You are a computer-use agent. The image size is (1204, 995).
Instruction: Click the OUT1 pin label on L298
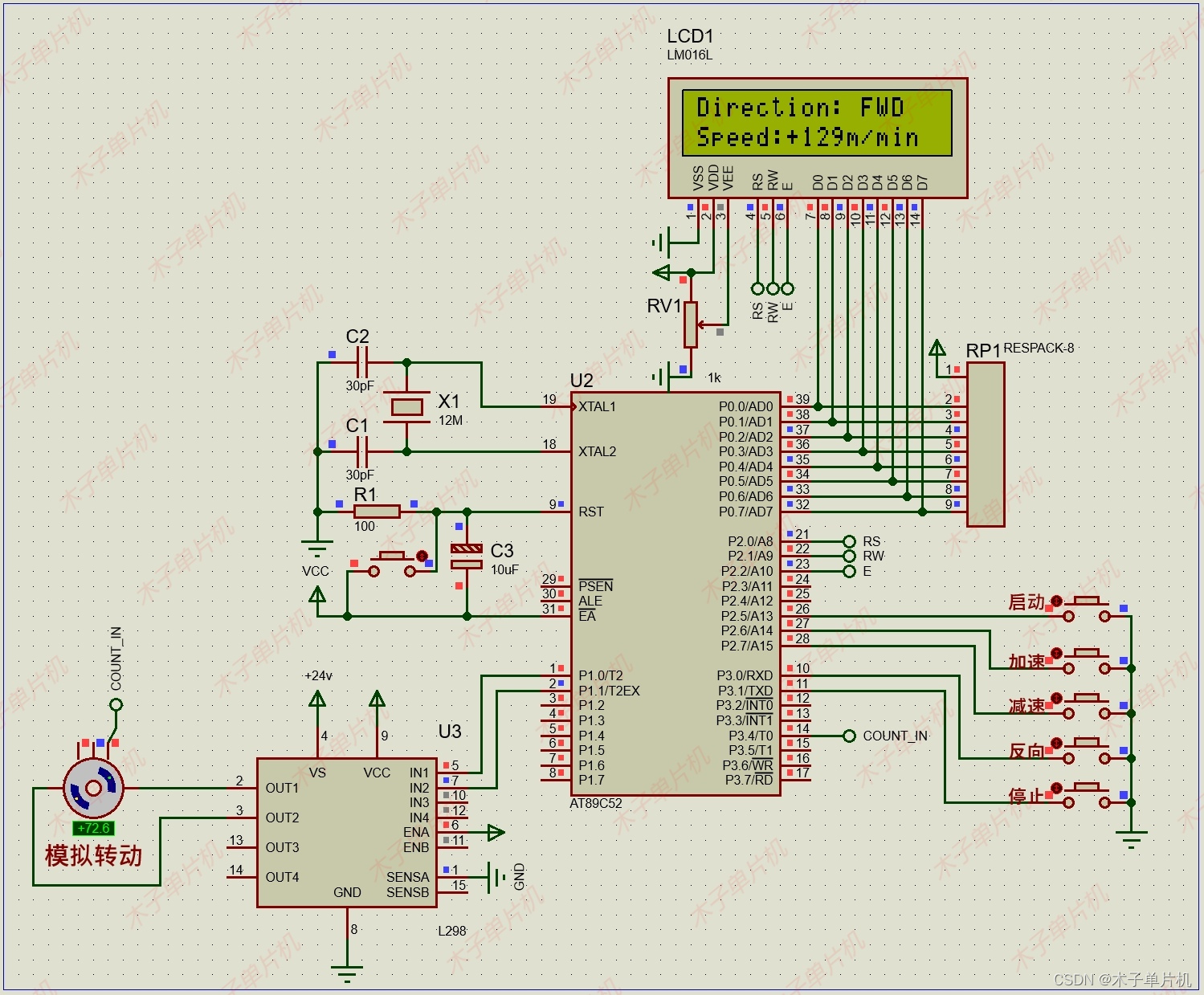pos(282,788)
